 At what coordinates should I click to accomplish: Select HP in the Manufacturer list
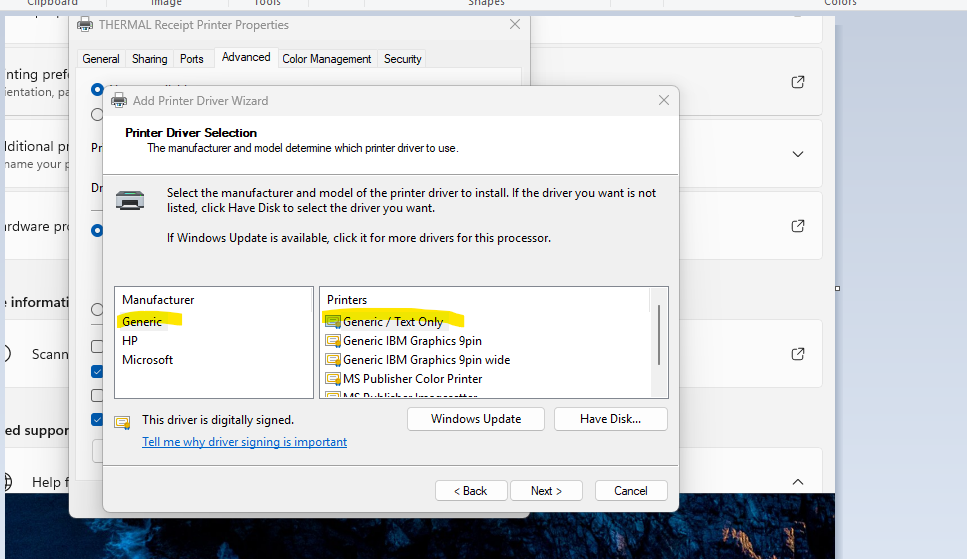tap(130, 341)
